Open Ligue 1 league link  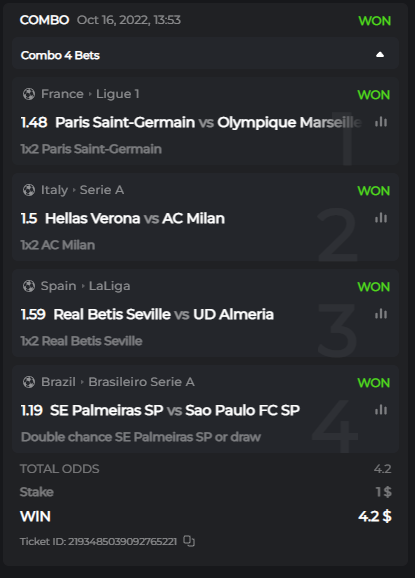(x=118, y=94)
